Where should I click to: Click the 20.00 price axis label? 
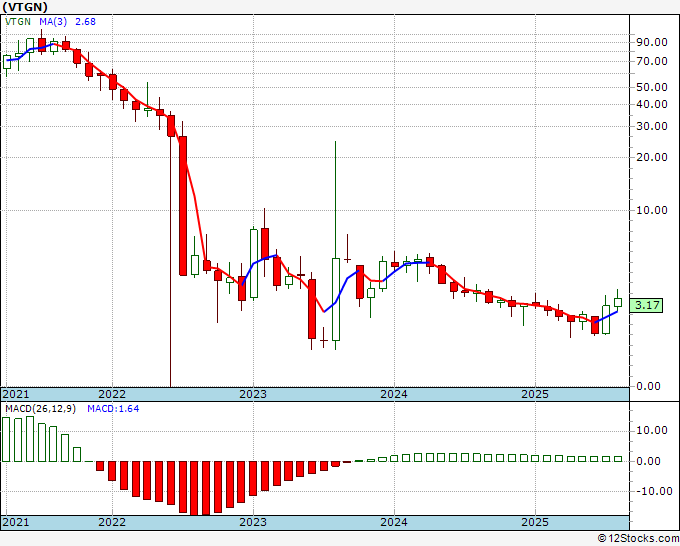click(651, 157)
